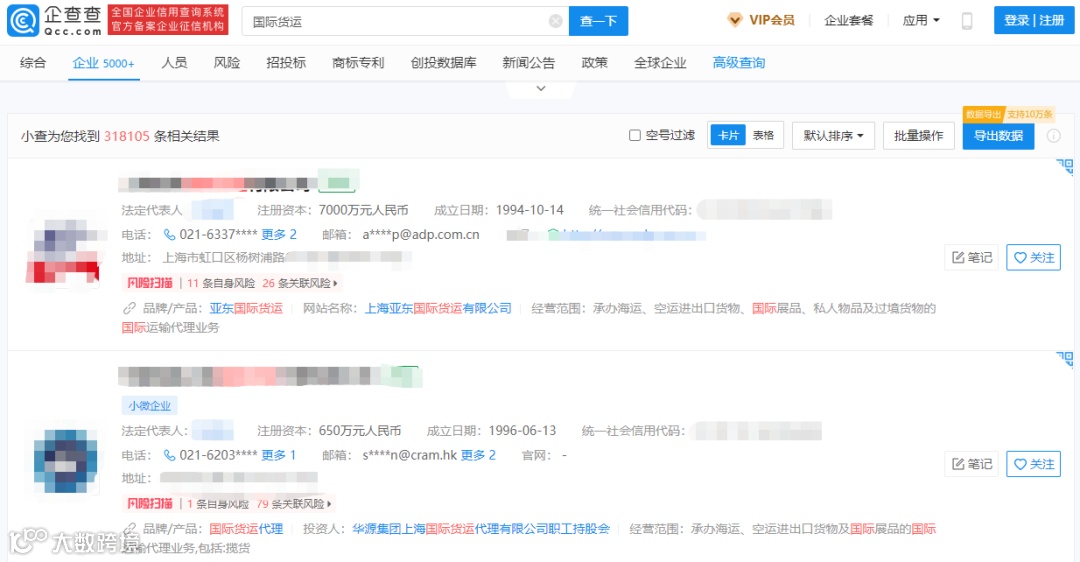
Task: Click corner QR icon on second company card
Action: click(1065, 360)
